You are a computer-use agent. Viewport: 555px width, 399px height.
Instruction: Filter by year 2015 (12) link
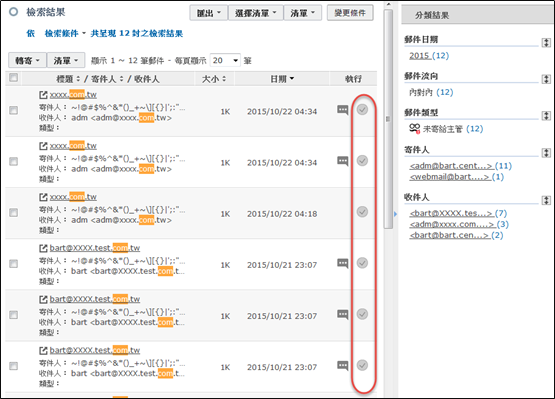tap(429, 56)
